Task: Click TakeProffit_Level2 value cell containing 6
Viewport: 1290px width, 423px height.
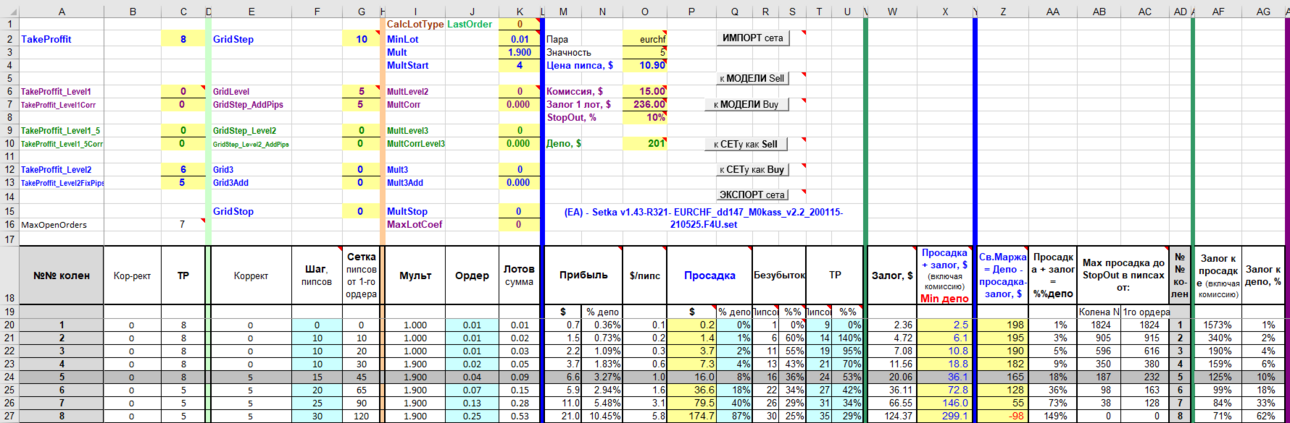Action: pyautogui.click(x=183, y=170)
